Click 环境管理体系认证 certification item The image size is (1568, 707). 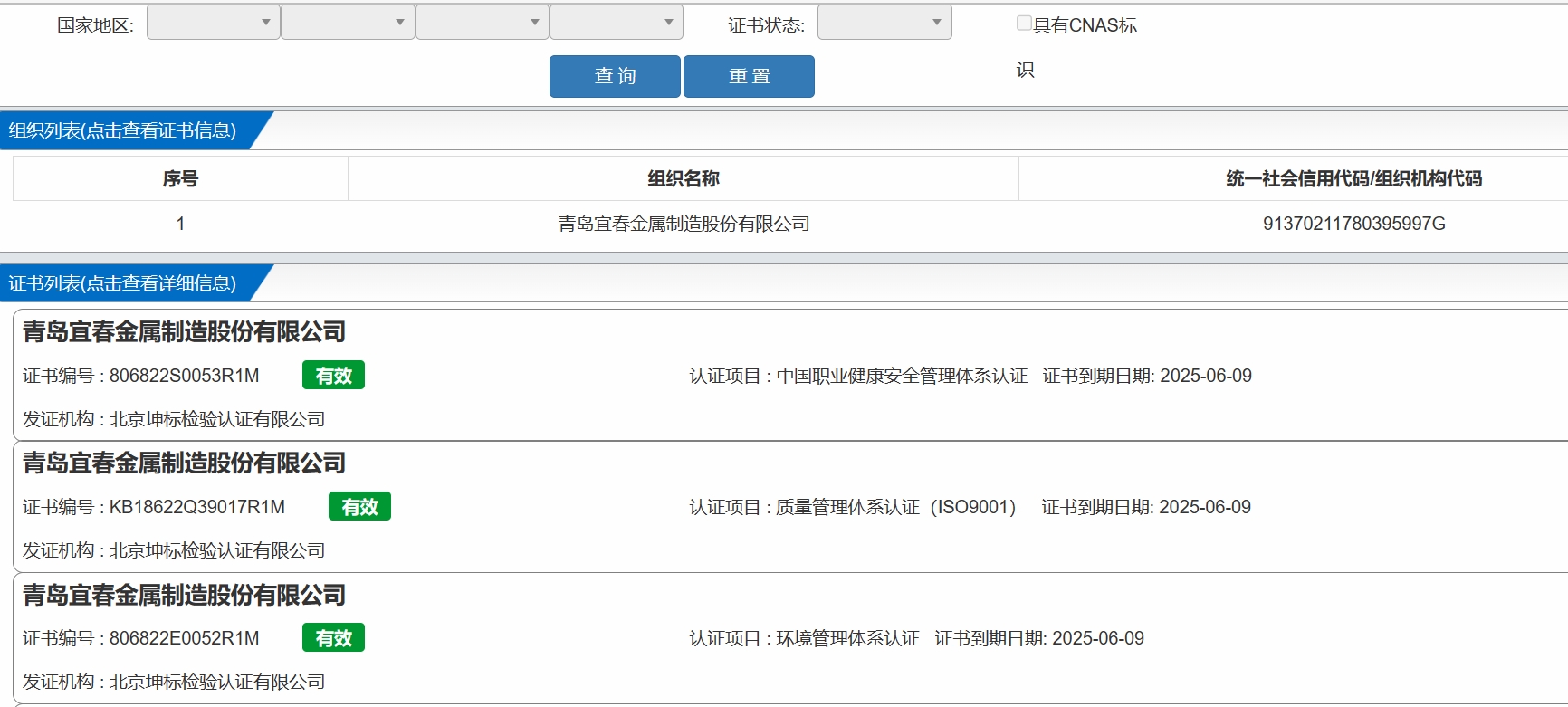coord(847,638)
